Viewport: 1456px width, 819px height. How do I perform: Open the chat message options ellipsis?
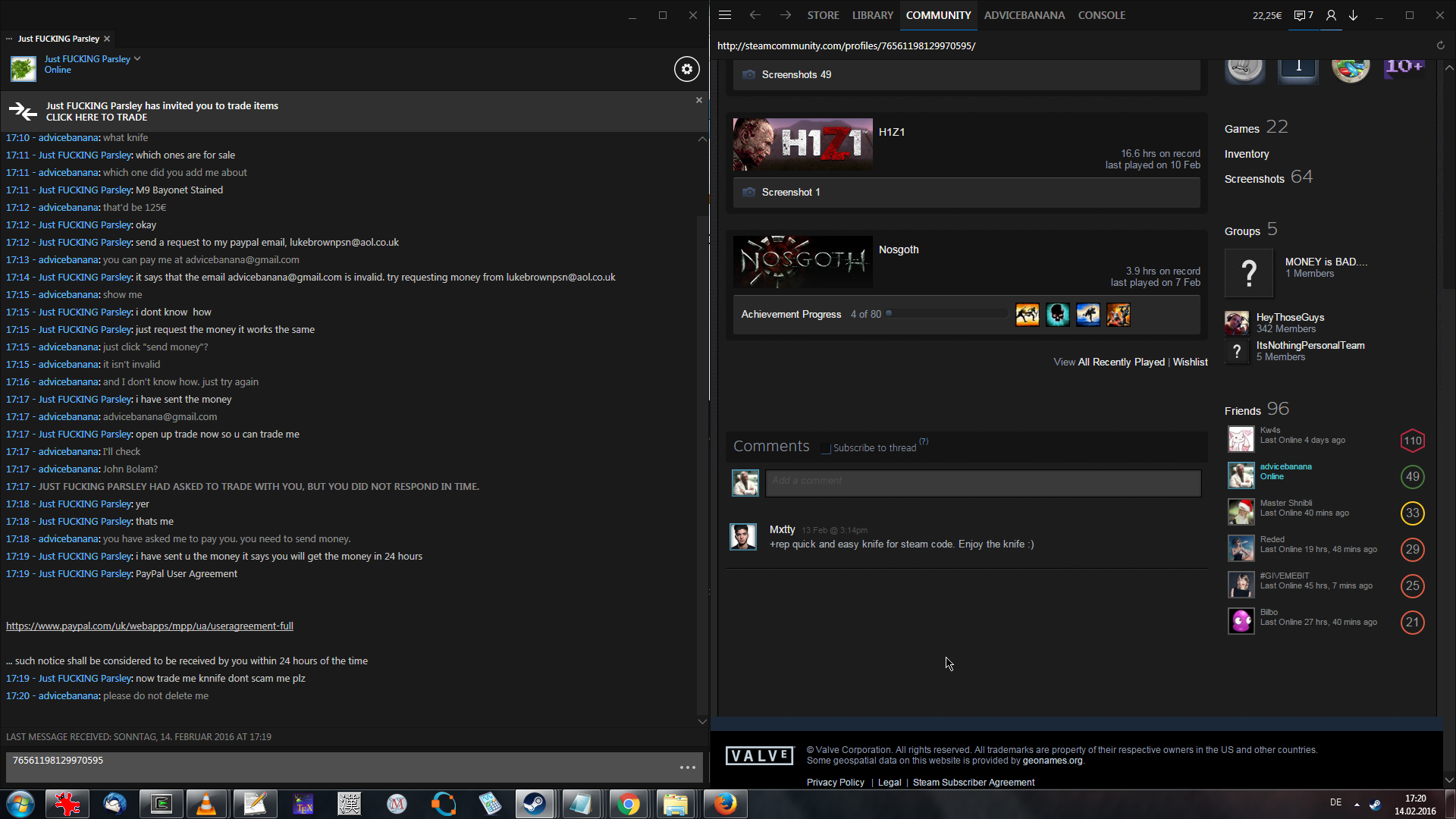(x=687, y=767)
